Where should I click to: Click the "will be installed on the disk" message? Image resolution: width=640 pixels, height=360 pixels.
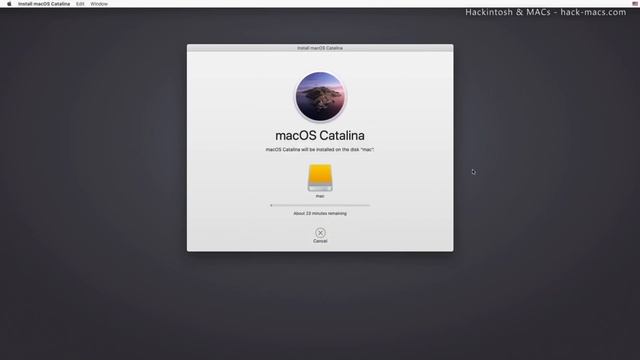tap(320, 150)
